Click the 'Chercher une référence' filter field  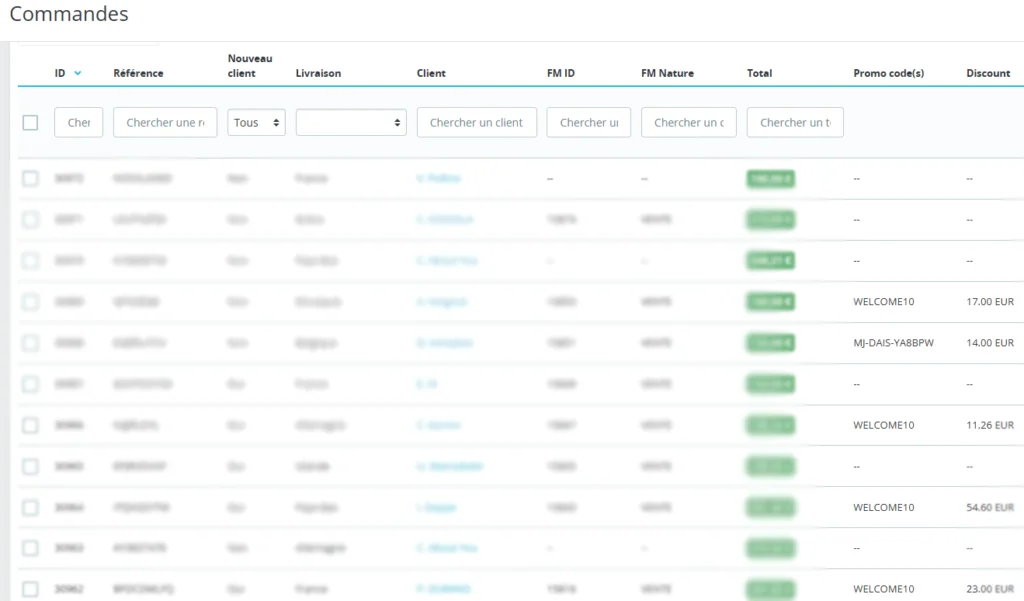tap(165, 122)
